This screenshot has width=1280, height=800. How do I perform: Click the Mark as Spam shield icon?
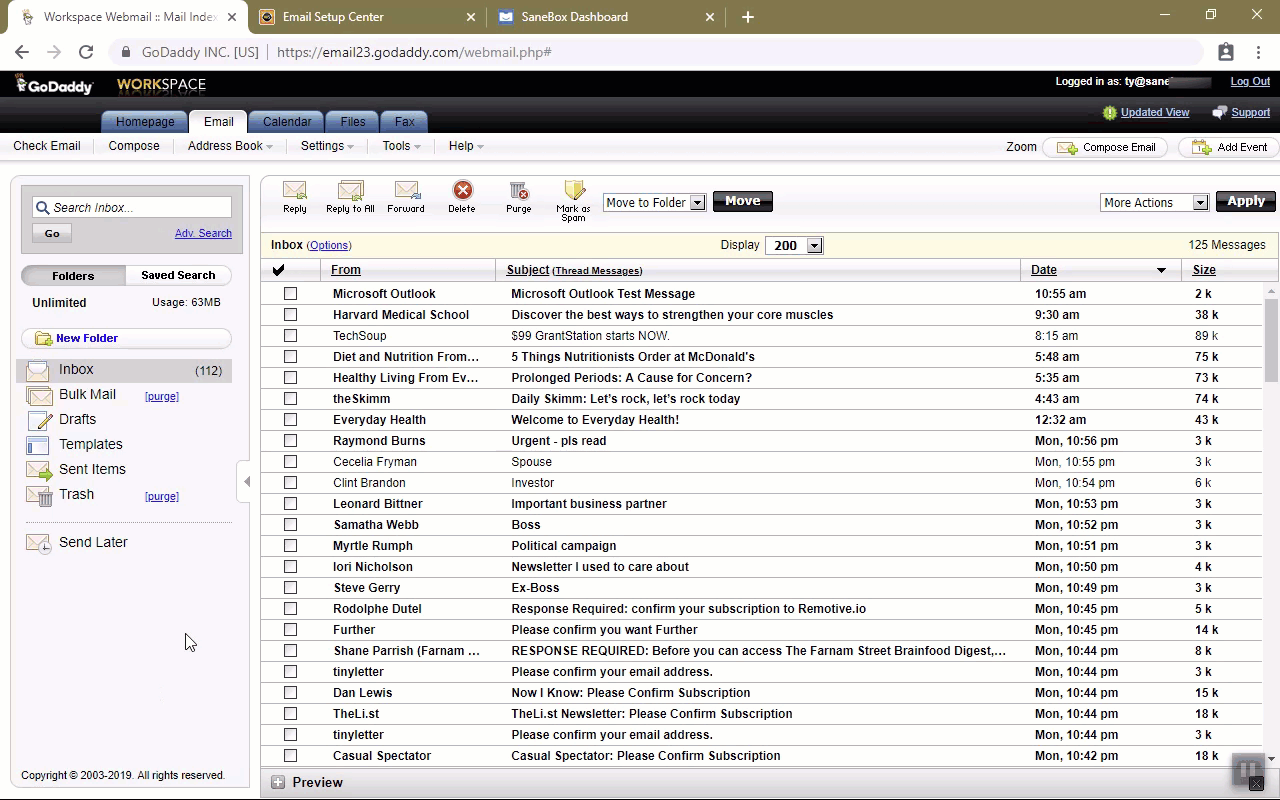click(574, 190)
